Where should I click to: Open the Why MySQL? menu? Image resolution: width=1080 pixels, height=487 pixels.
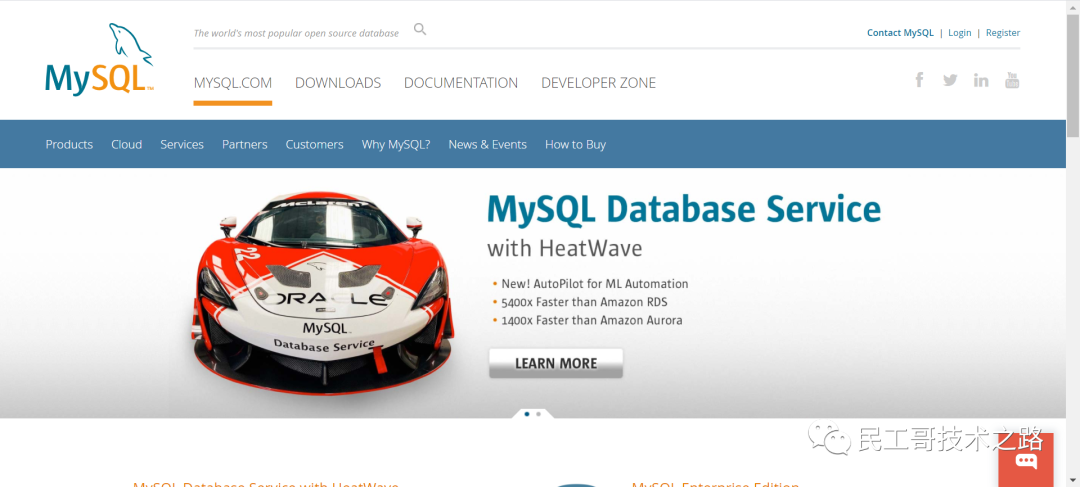396,145
